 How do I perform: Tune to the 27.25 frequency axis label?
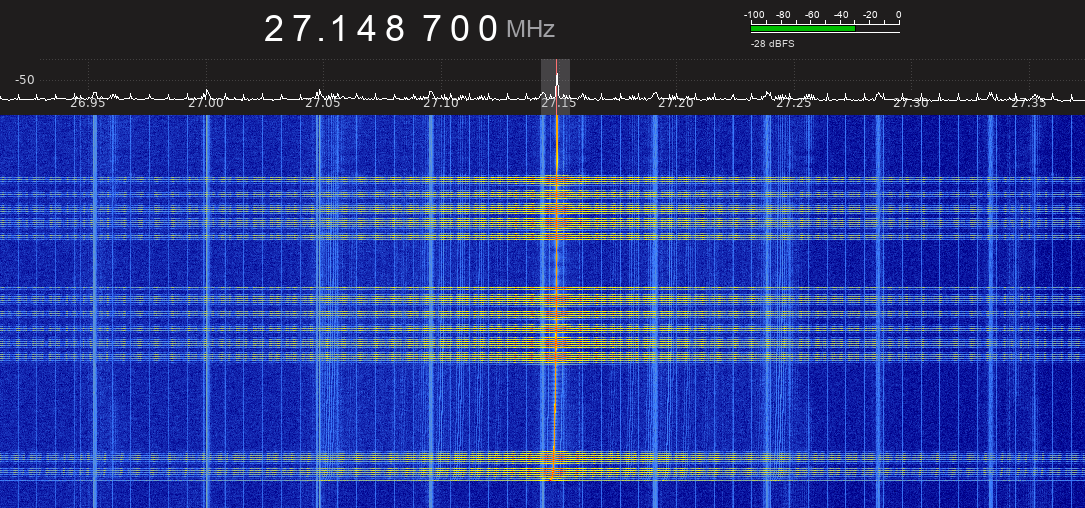pos(794,103)
